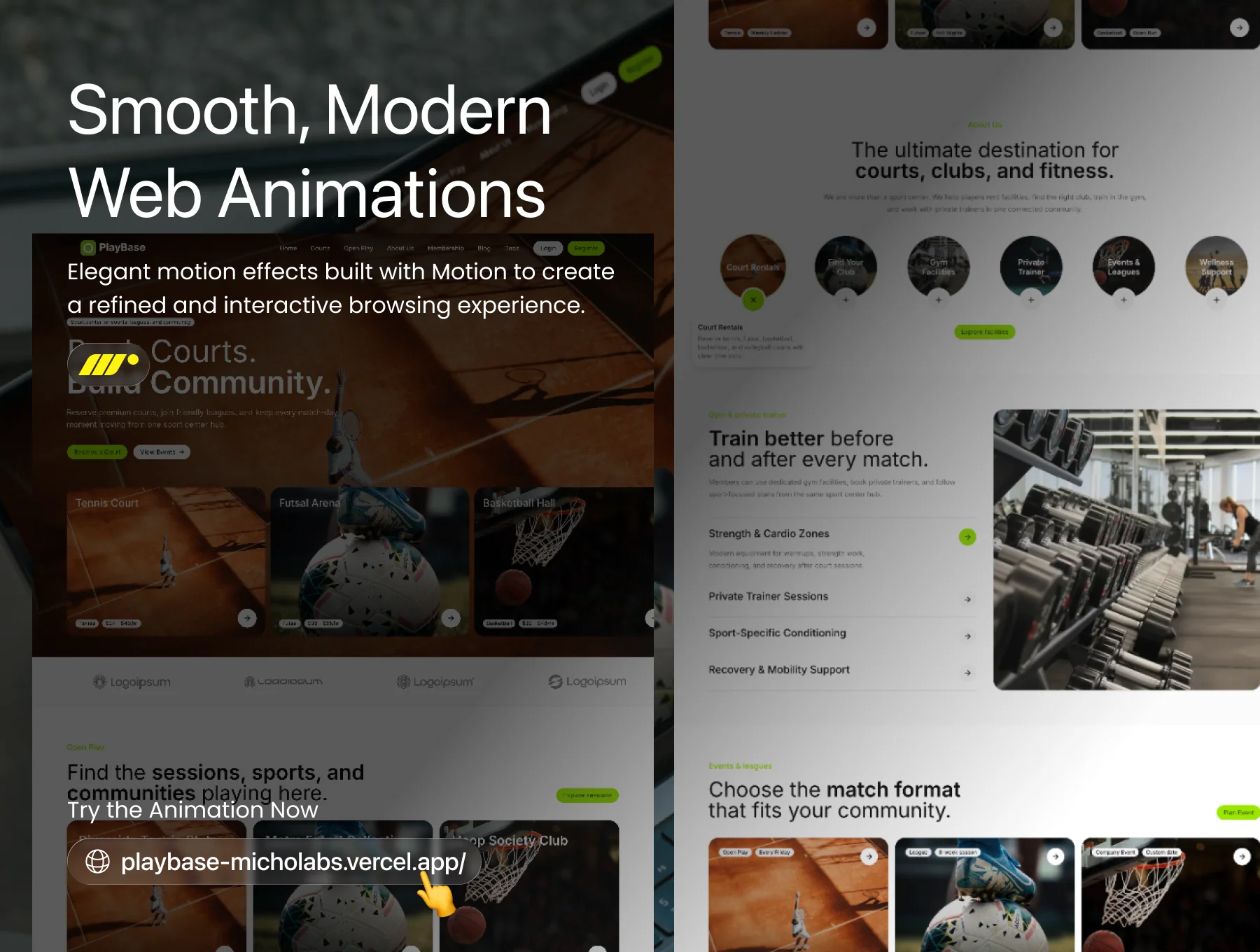Click the Every Friday tag

pos(775,853)
